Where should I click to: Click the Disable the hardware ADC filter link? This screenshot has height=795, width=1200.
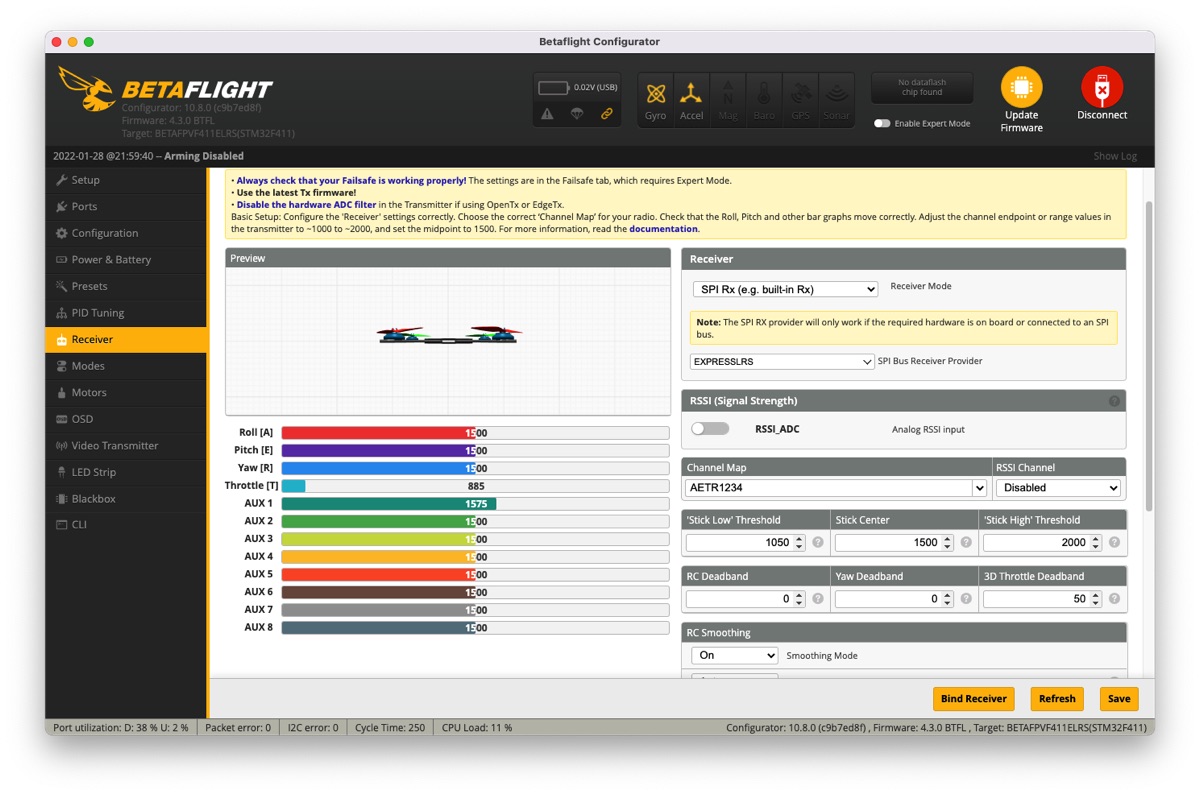306,205
